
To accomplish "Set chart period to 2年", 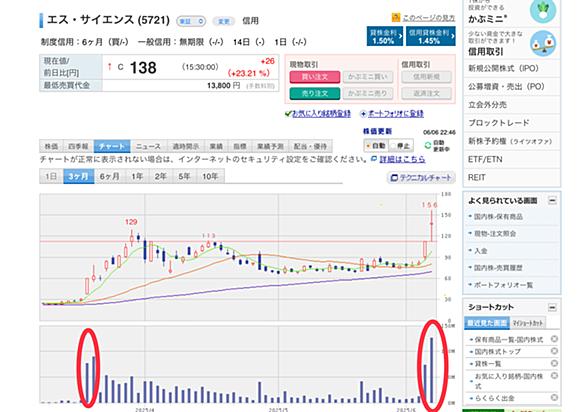I will pyautogui.click(x=161, y=176).
